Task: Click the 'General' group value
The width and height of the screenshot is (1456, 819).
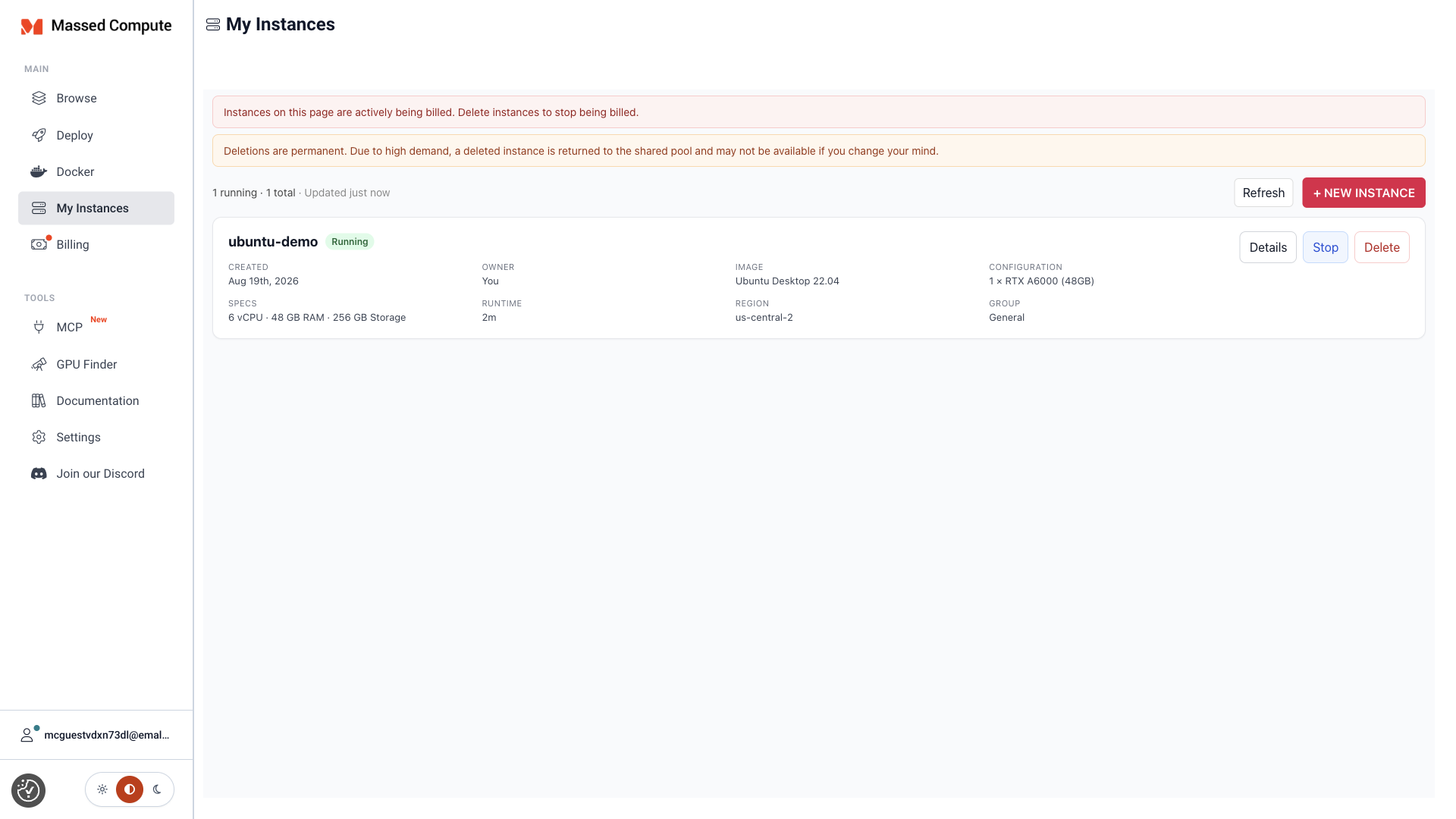Action: point(1006,318)
